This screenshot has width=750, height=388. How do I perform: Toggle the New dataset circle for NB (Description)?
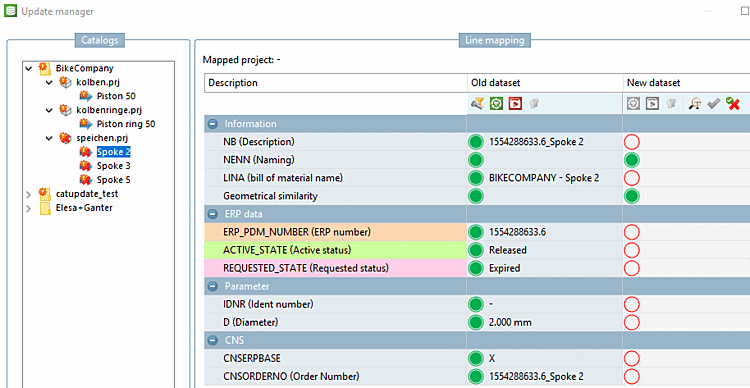pyautogui.click(x=632, y=142)
